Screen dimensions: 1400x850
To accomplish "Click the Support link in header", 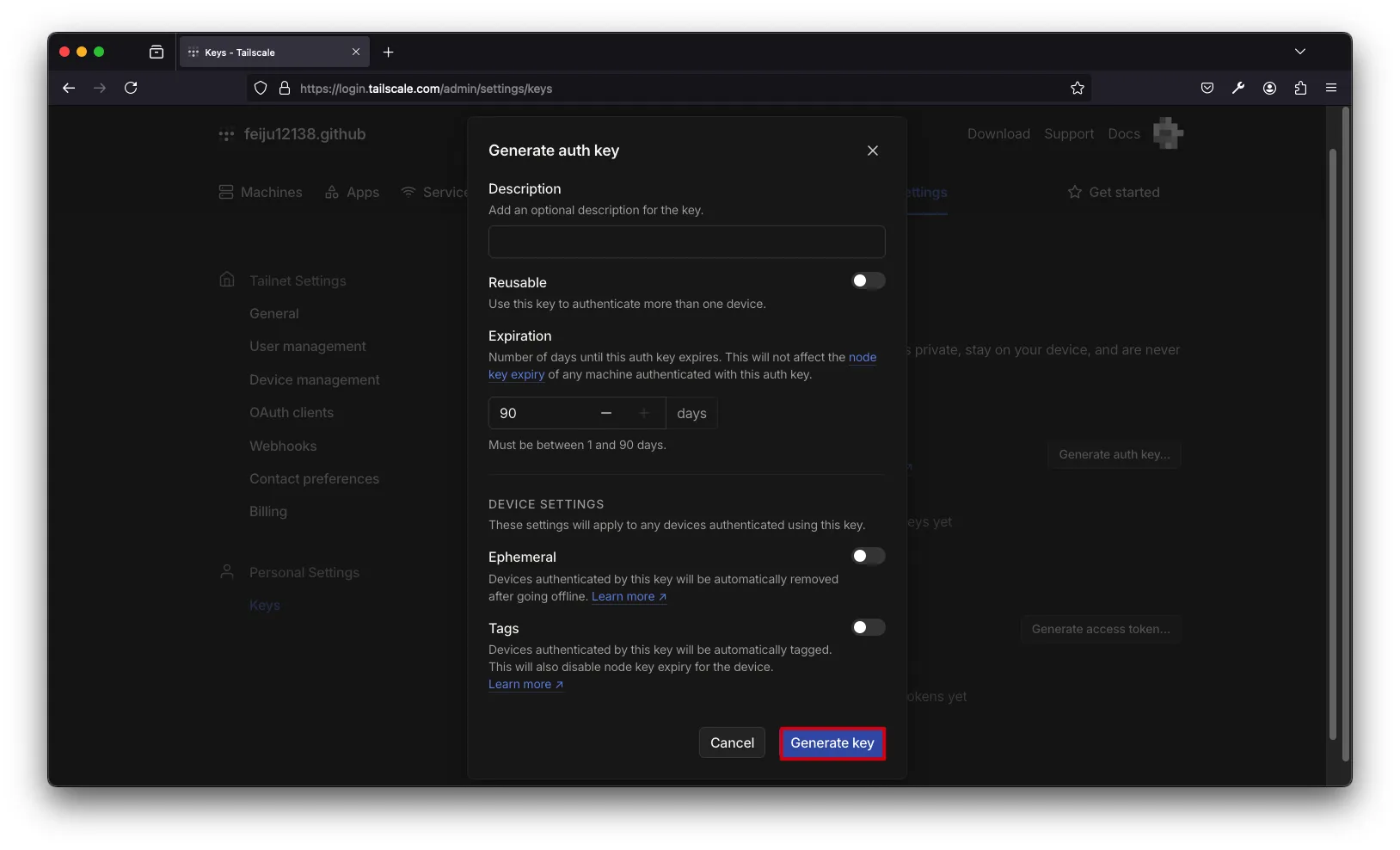I will [x=1069, y=134].
